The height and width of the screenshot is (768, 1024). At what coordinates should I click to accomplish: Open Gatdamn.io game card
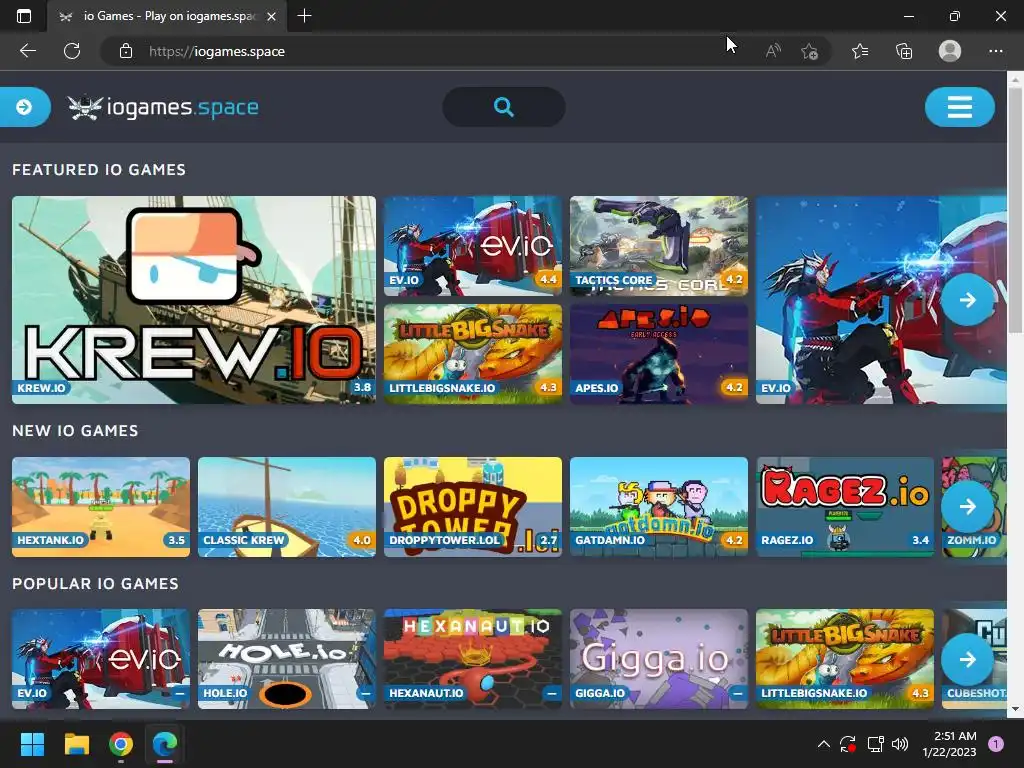(x=658, y=507)
